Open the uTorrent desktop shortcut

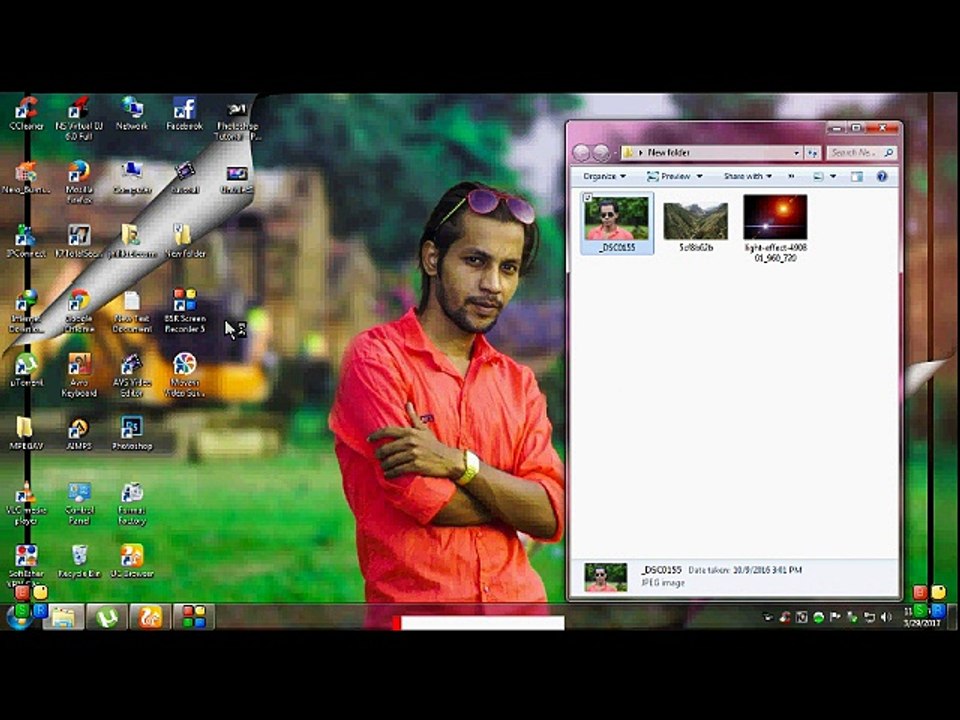pos(26,370)
